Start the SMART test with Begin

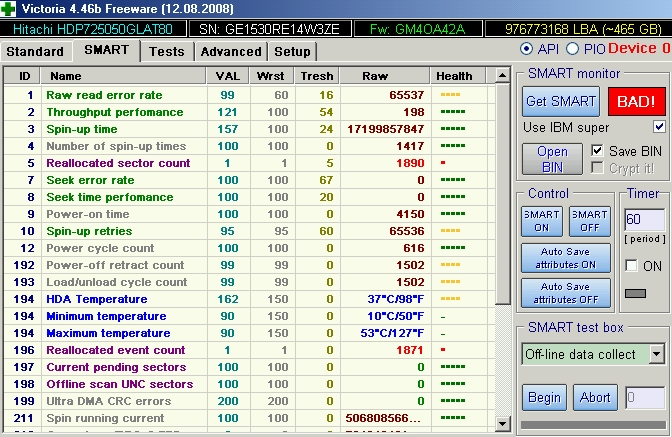point(544,397)
